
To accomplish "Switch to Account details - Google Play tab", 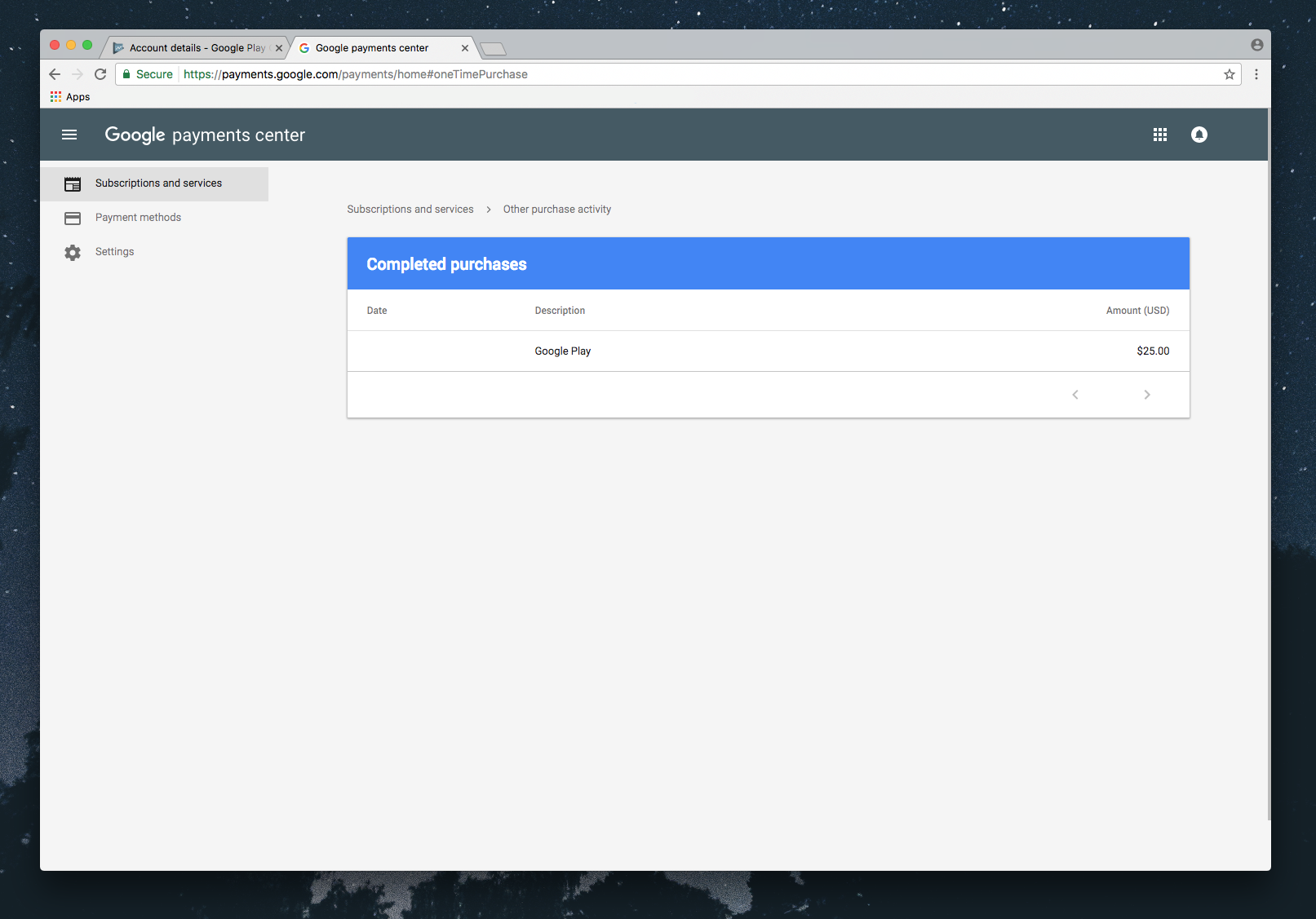I will pos(196,48).
